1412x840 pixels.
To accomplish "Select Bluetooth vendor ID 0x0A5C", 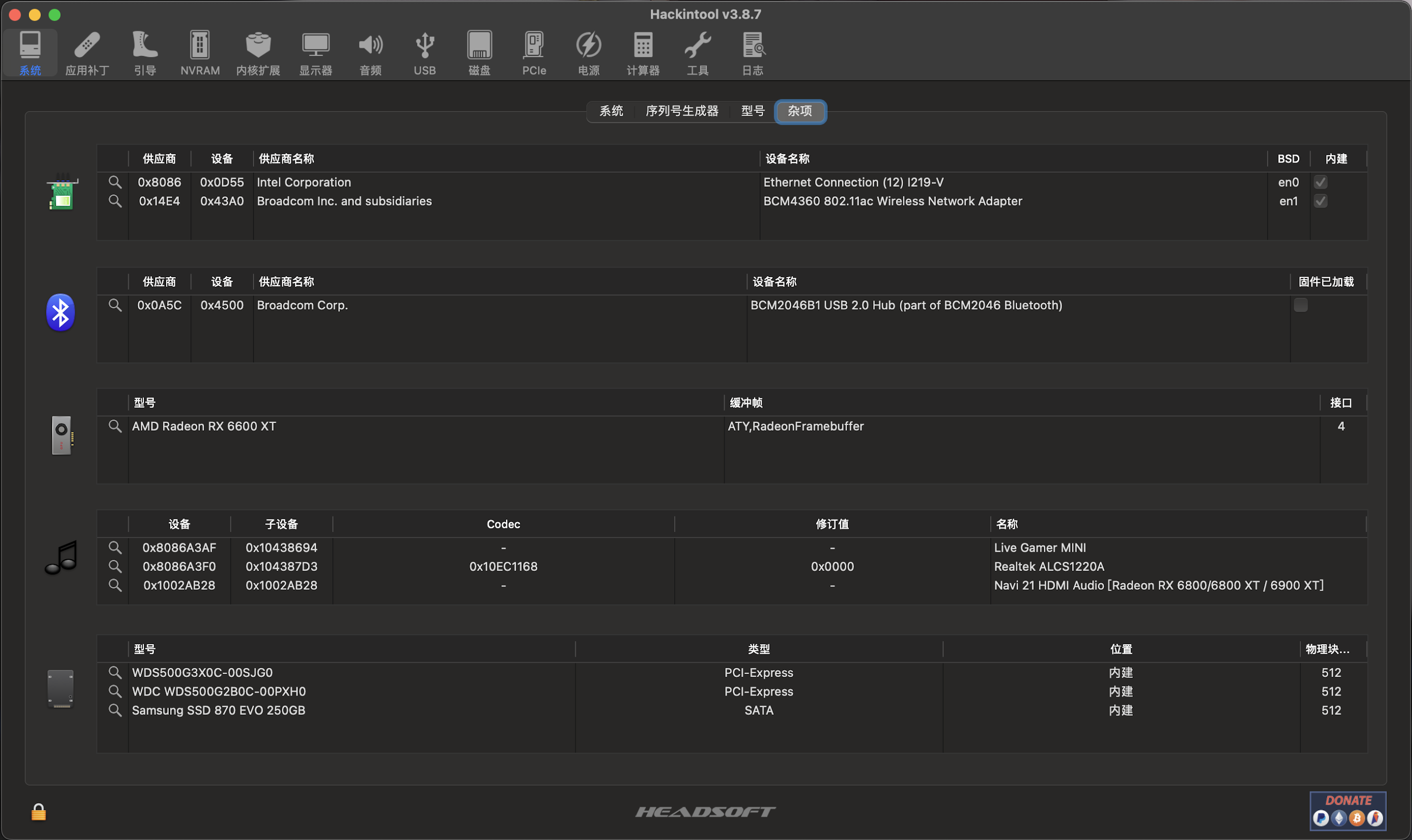I will (160, 305).
